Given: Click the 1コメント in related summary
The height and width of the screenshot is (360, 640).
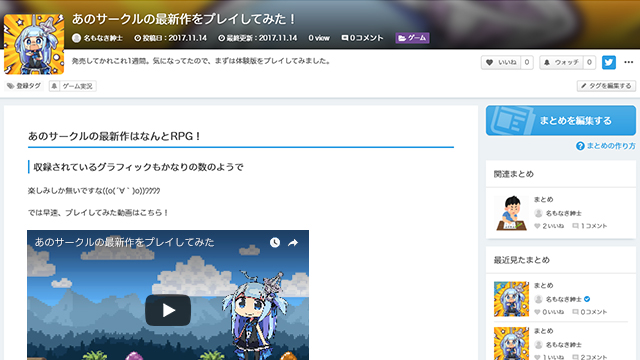Looking at the screenshot, I should (x=590, y=226).
